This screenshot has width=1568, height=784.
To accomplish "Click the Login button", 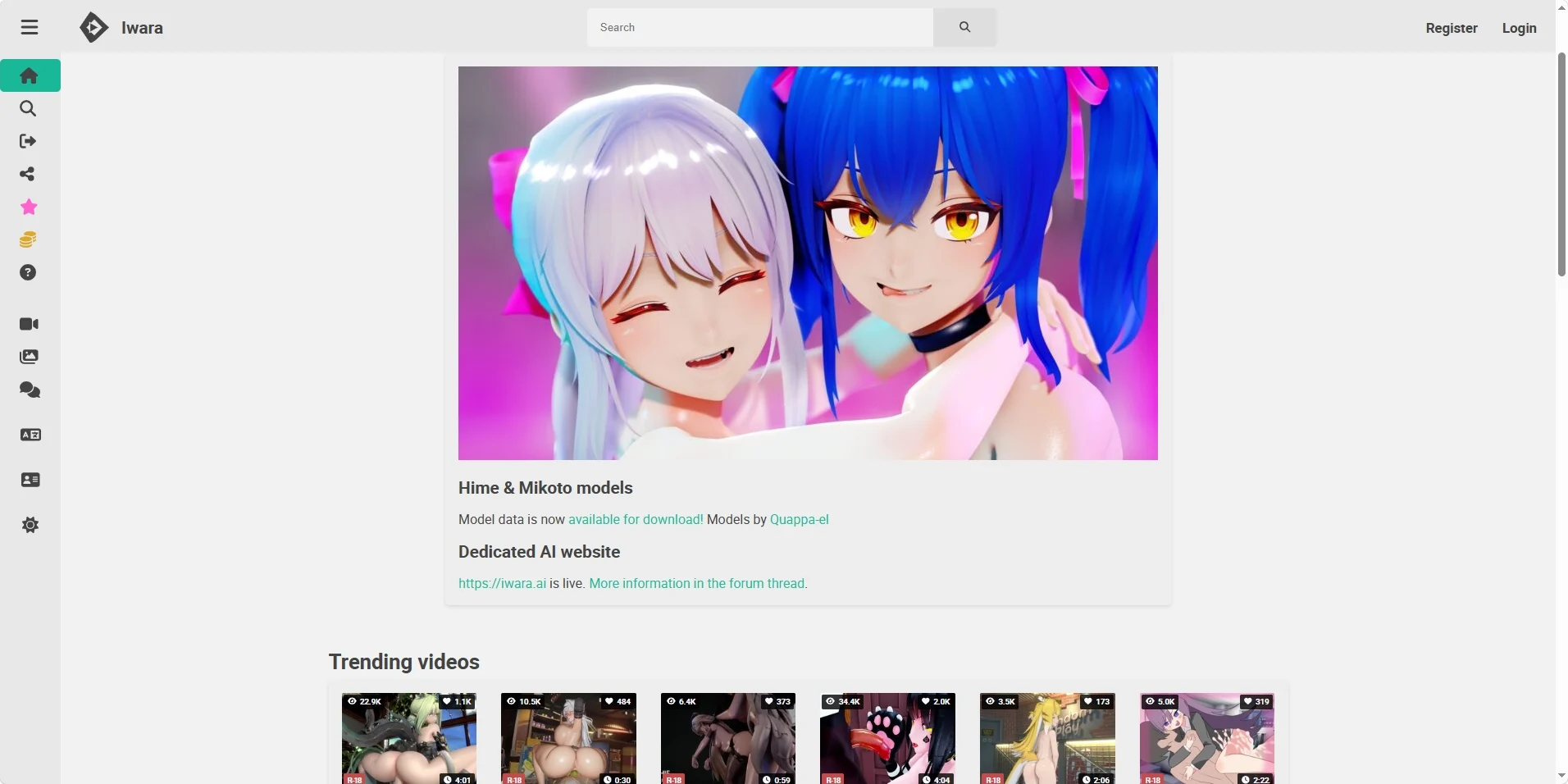I will pos(1519,28).
